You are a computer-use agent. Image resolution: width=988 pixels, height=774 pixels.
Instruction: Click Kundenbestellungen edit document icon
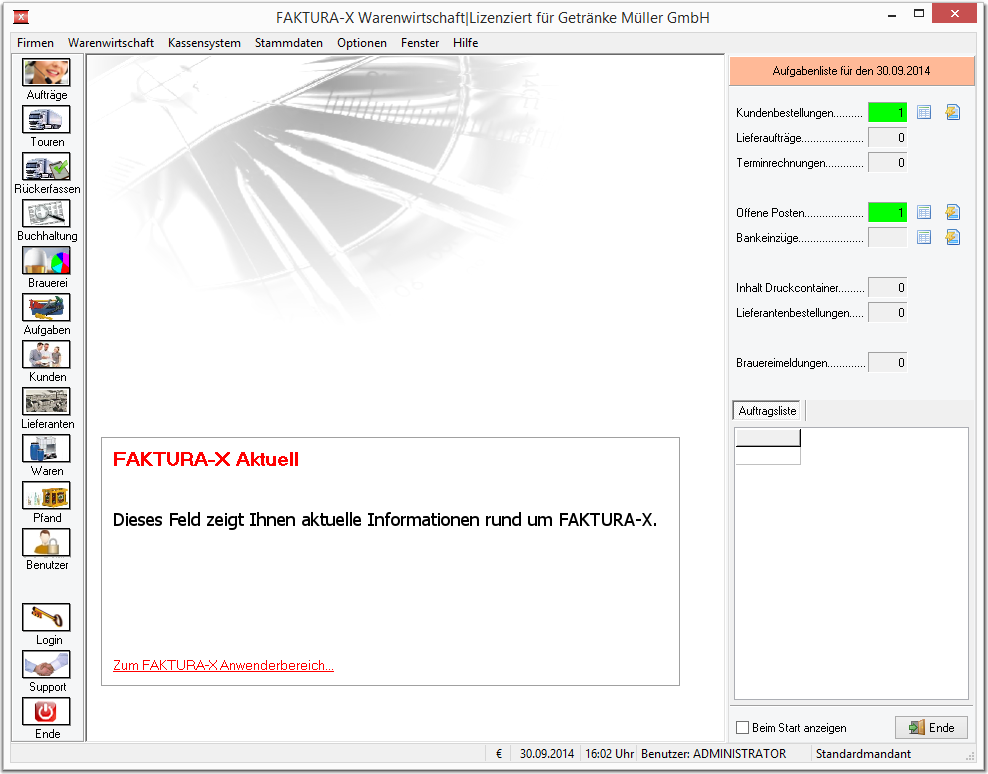(952, 112)
